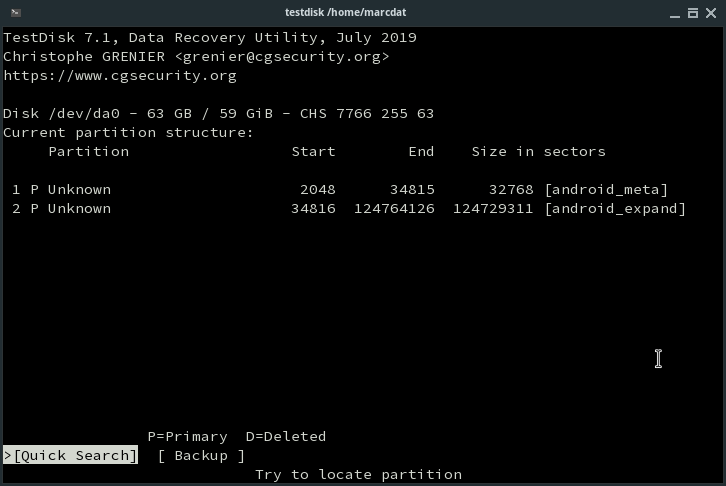The height and width of the screenshot is (486, 726).
Task: Click the android_expand partition row
Action: [344, 209]
